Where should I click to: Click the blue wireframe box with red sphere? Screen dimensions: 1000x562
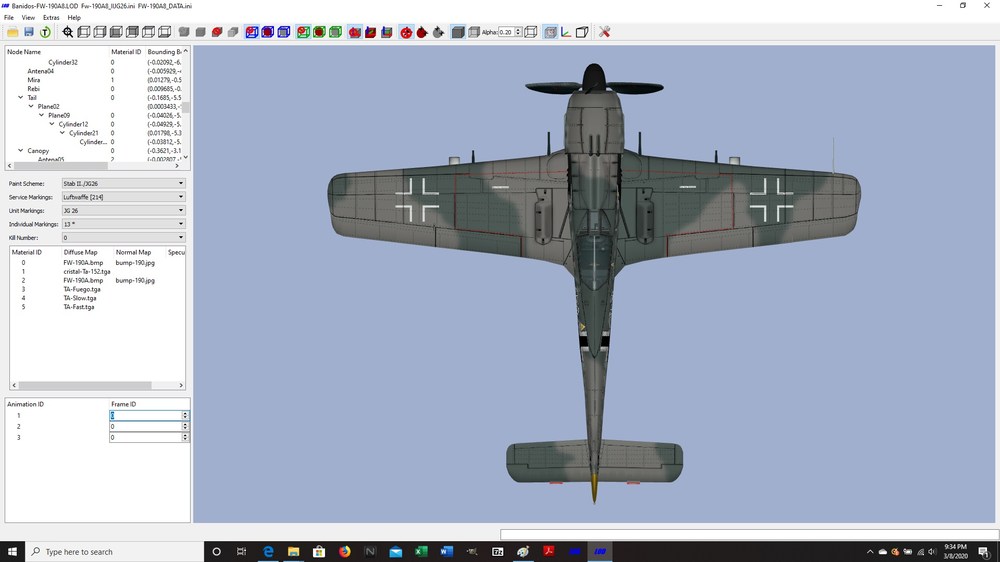pyautogui.click(x=252, y=32)
